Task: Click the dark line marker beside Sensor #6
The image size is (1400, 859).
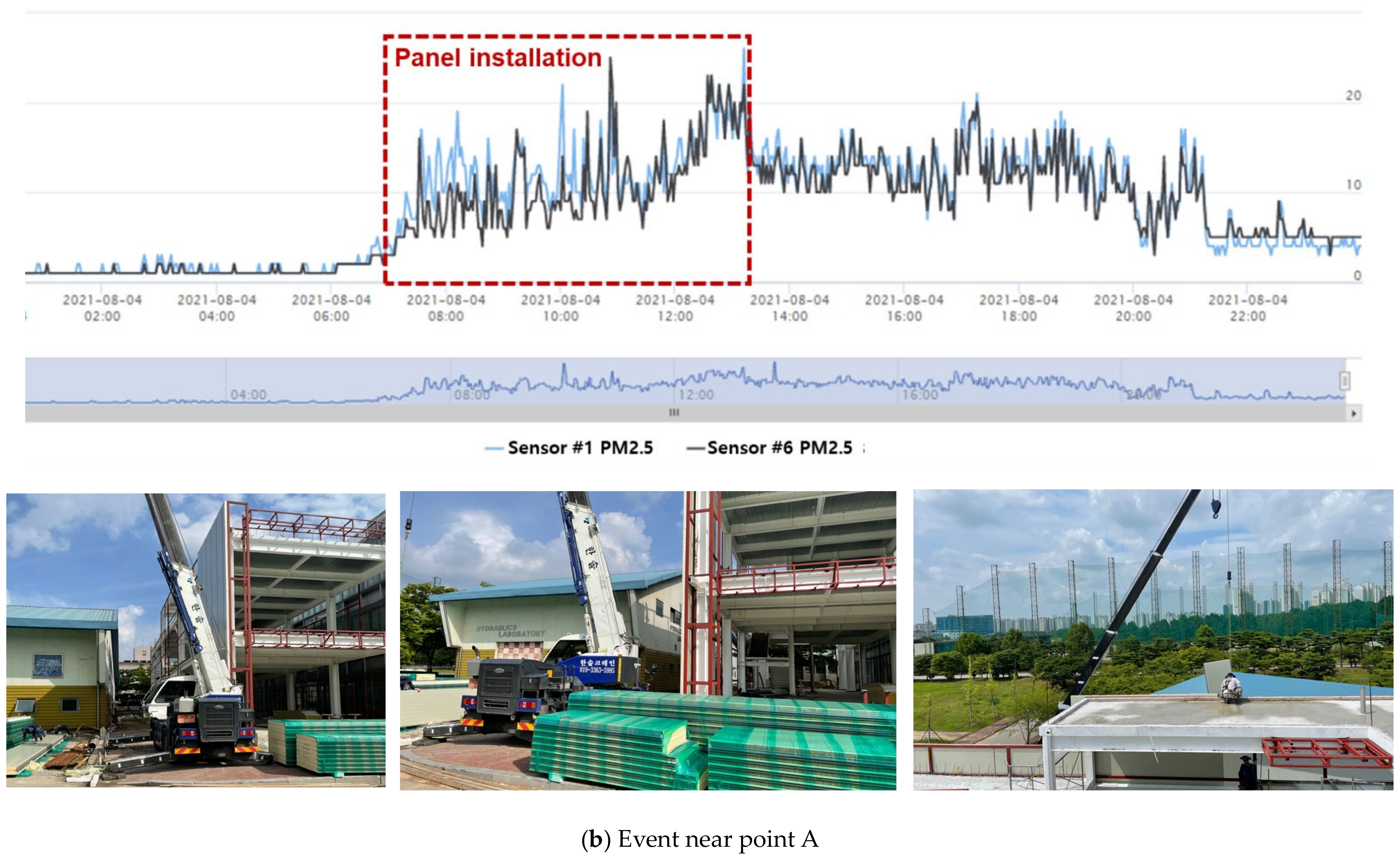Action: (695, 449)
